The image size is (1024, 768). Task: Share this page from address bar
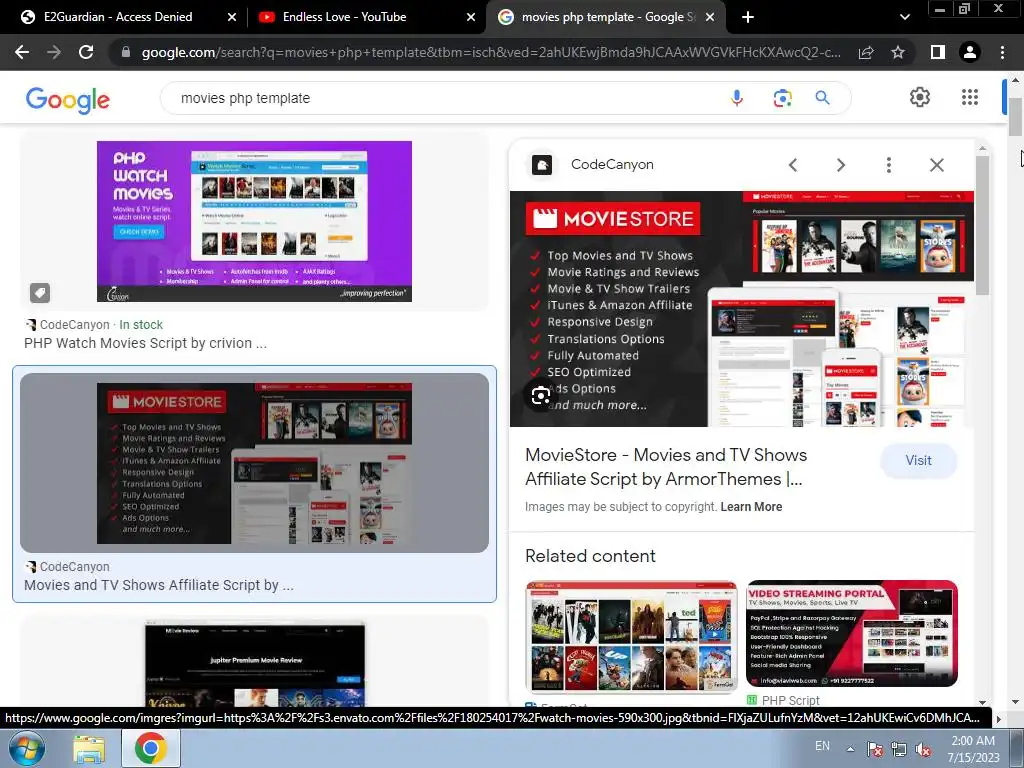[866, 52]
